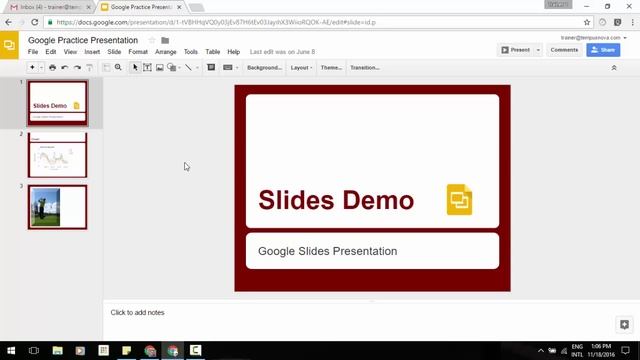This screenshot has height=360, width=640.
Task: Select slide 1 thumbnail Slides Demo
Action: point(58,103)
